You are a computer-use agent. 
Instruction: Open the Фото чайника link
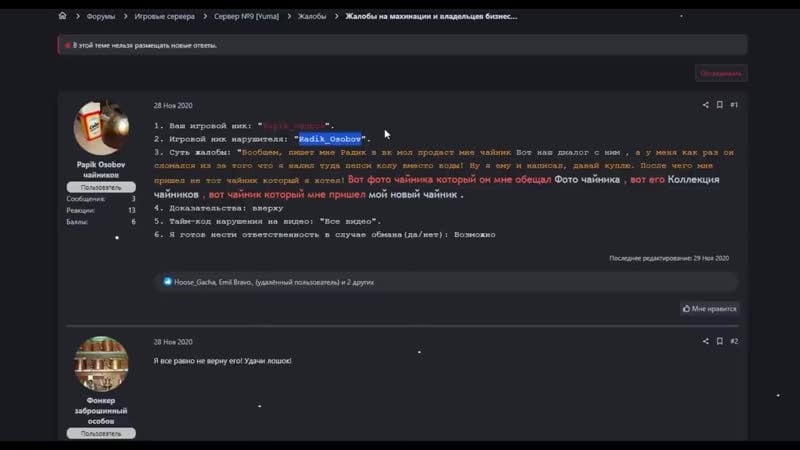point(587,180)
